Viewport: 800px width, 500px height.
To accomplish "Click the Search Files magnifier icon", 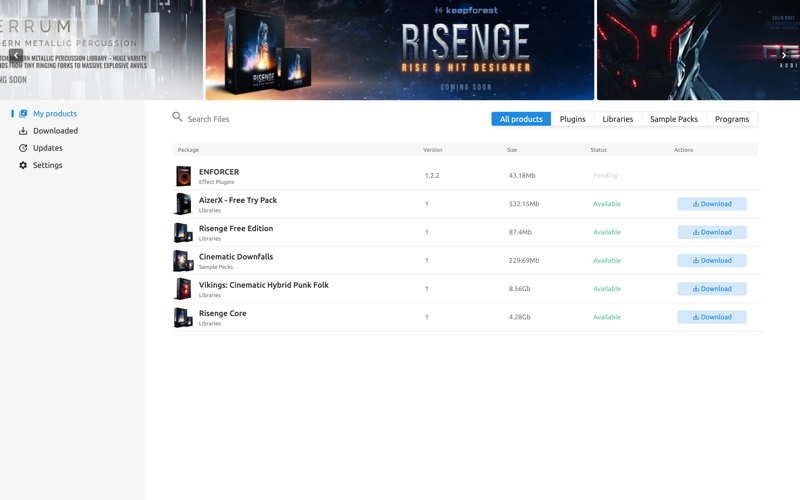I will point(177,117).
